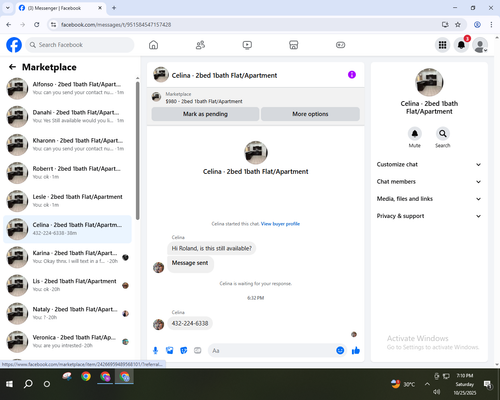Choose a GIF icon in composer
Image resolution: width=500 pixels, height=400 pixels.
[198, 351]
